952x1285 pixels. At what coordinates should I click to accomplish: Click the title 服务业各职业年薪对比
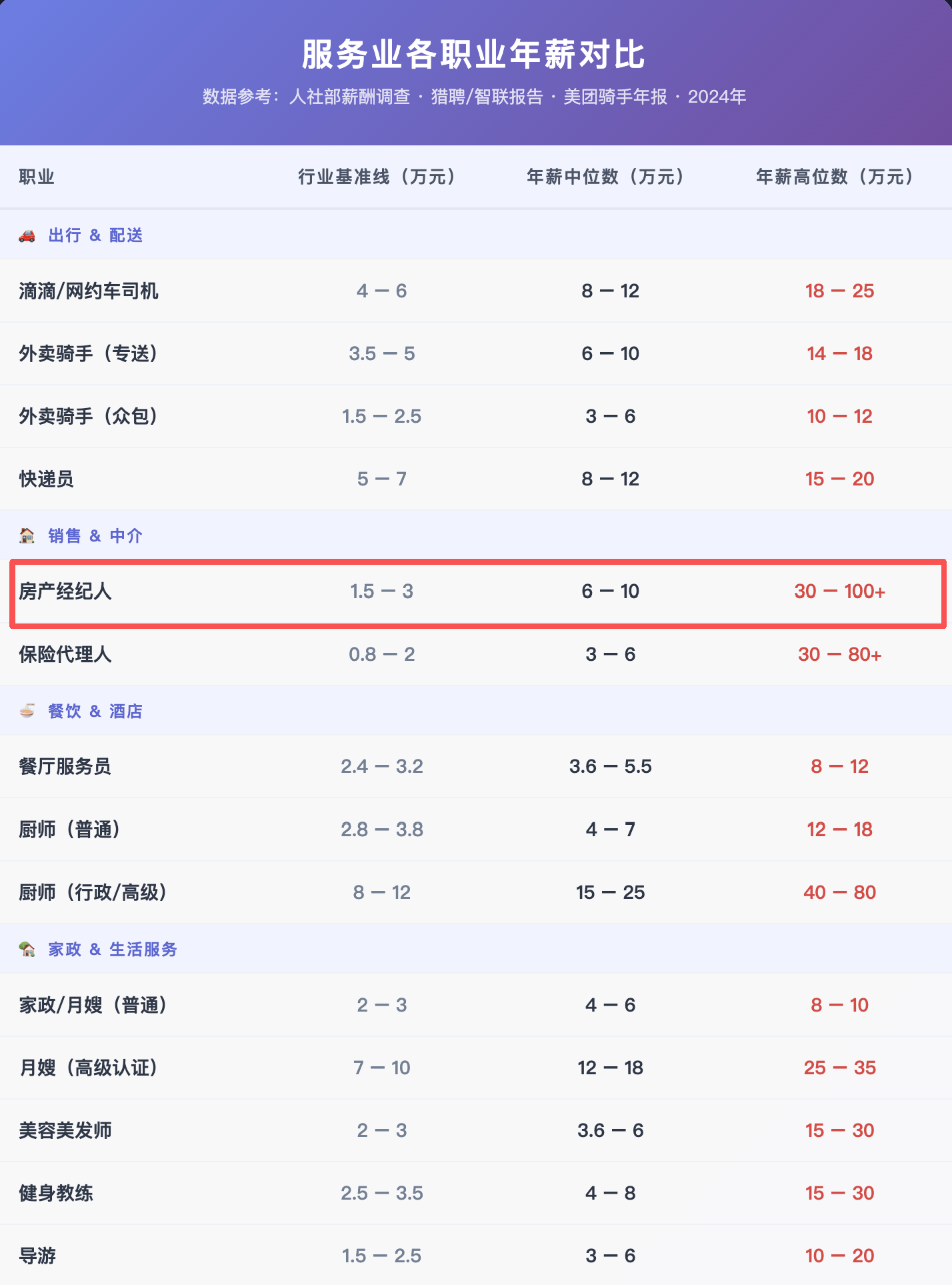pos(474,55)
